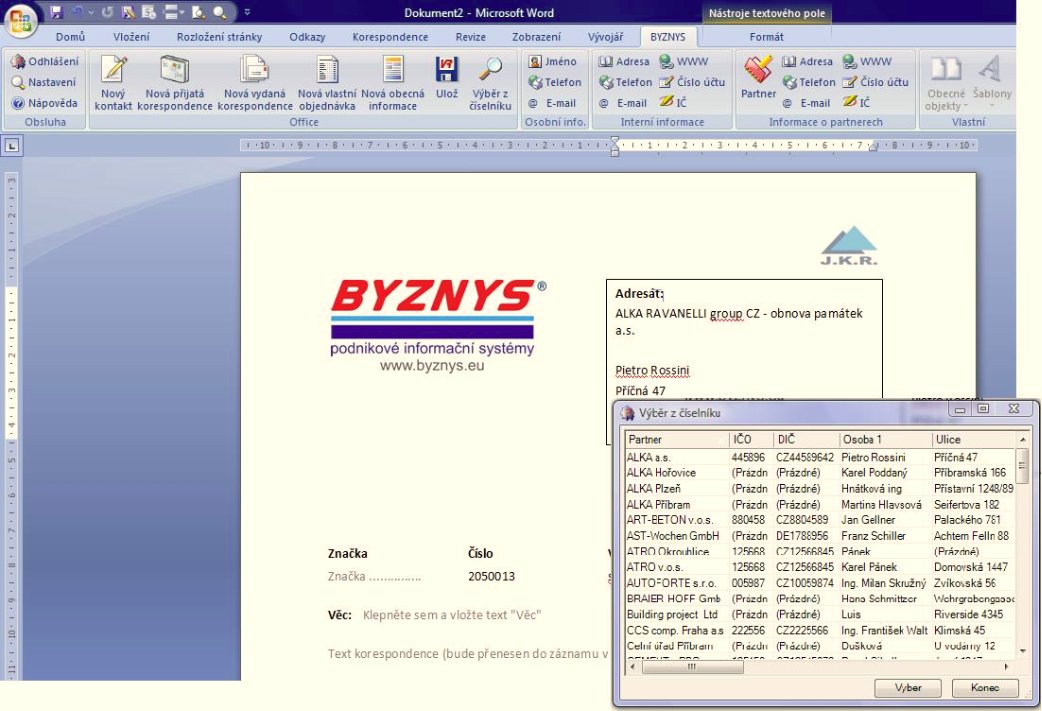The height and width of the screenshot is (711, 1042).
Task: Open Výběr z číselníku ribbon tool
Action: tap(490, 82)
